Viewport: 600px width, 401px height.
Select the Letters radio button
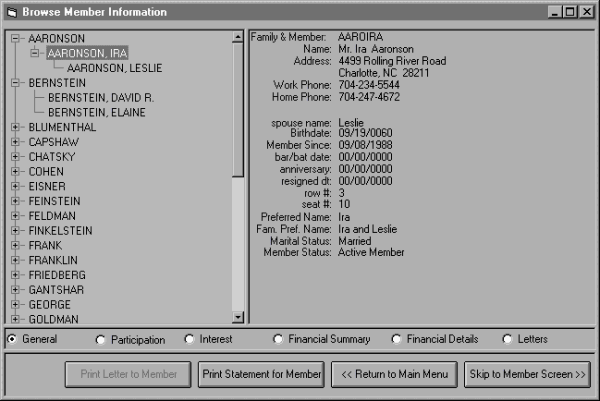coord(507,340)
